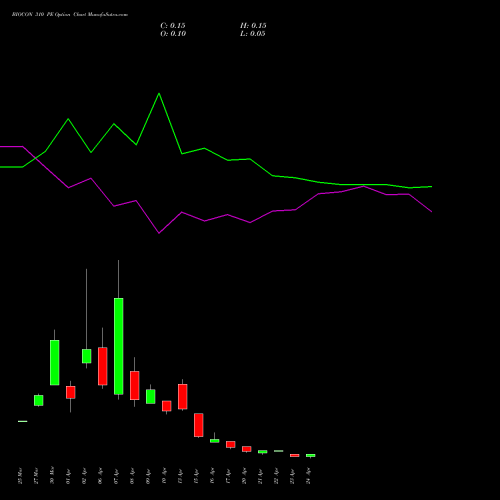Click the red candlestick body for 08 Apr
Screen dimensions: 500x500
[135, 385]
